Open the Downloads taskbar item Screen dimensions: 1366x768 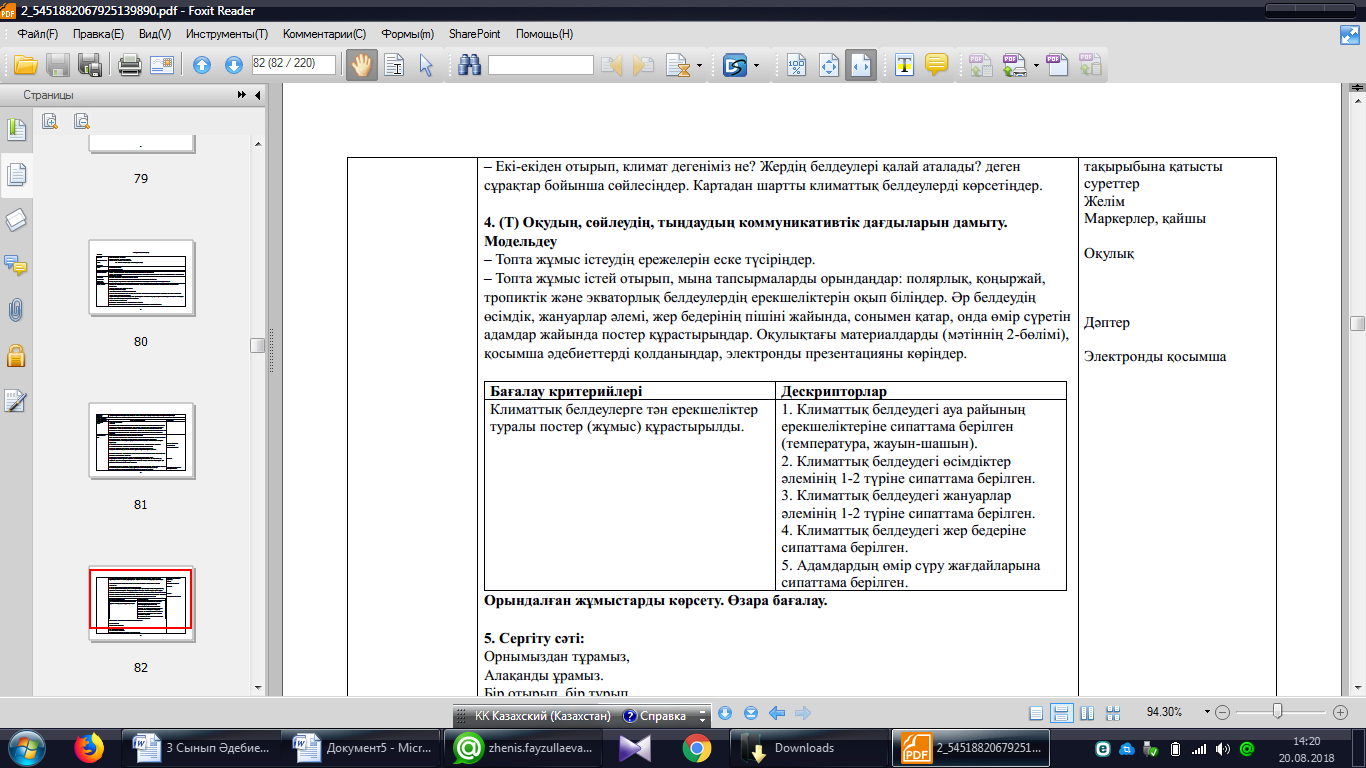point(807,747)
